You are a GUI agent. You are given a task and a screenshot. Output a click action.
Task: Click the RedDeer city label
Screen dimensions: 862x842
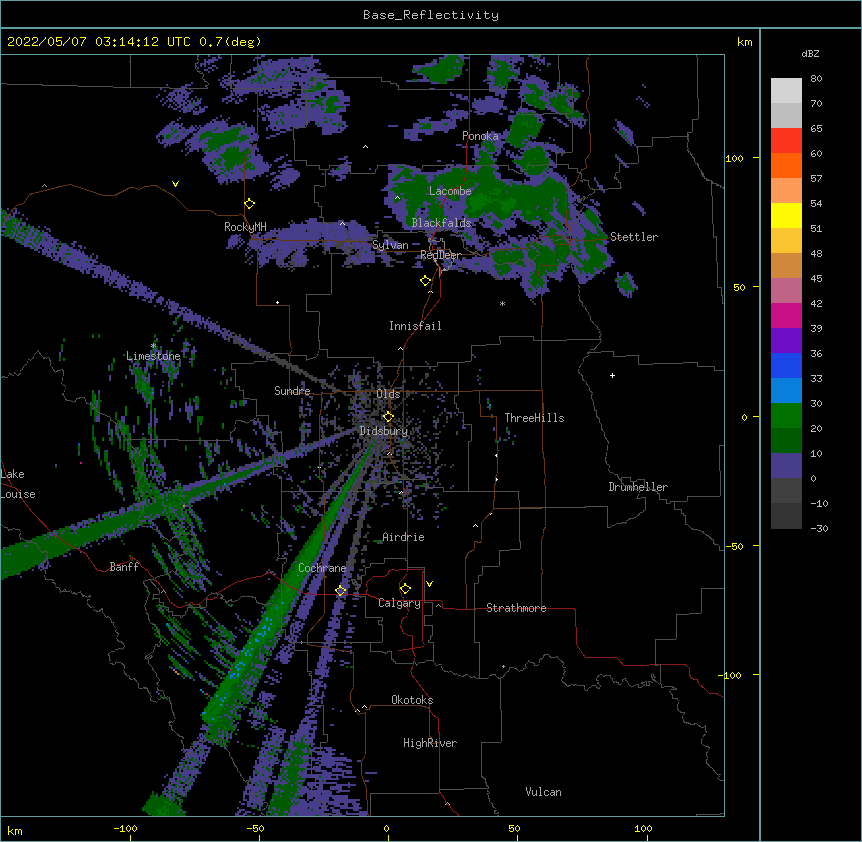pyautogui.click(x=440, y=255)
